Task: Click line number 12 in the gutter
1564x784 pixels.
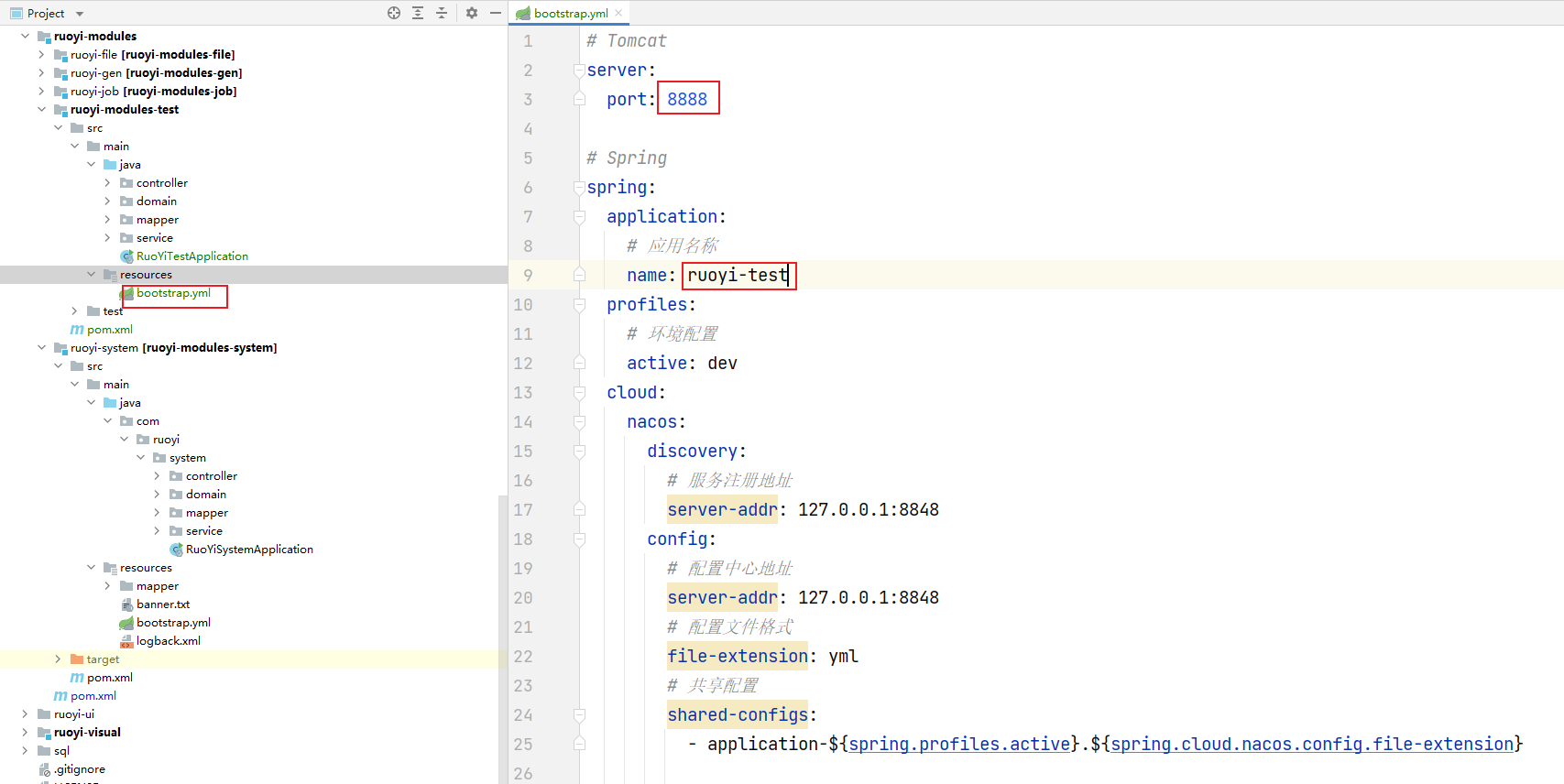Action: click(x=523, y=363)
